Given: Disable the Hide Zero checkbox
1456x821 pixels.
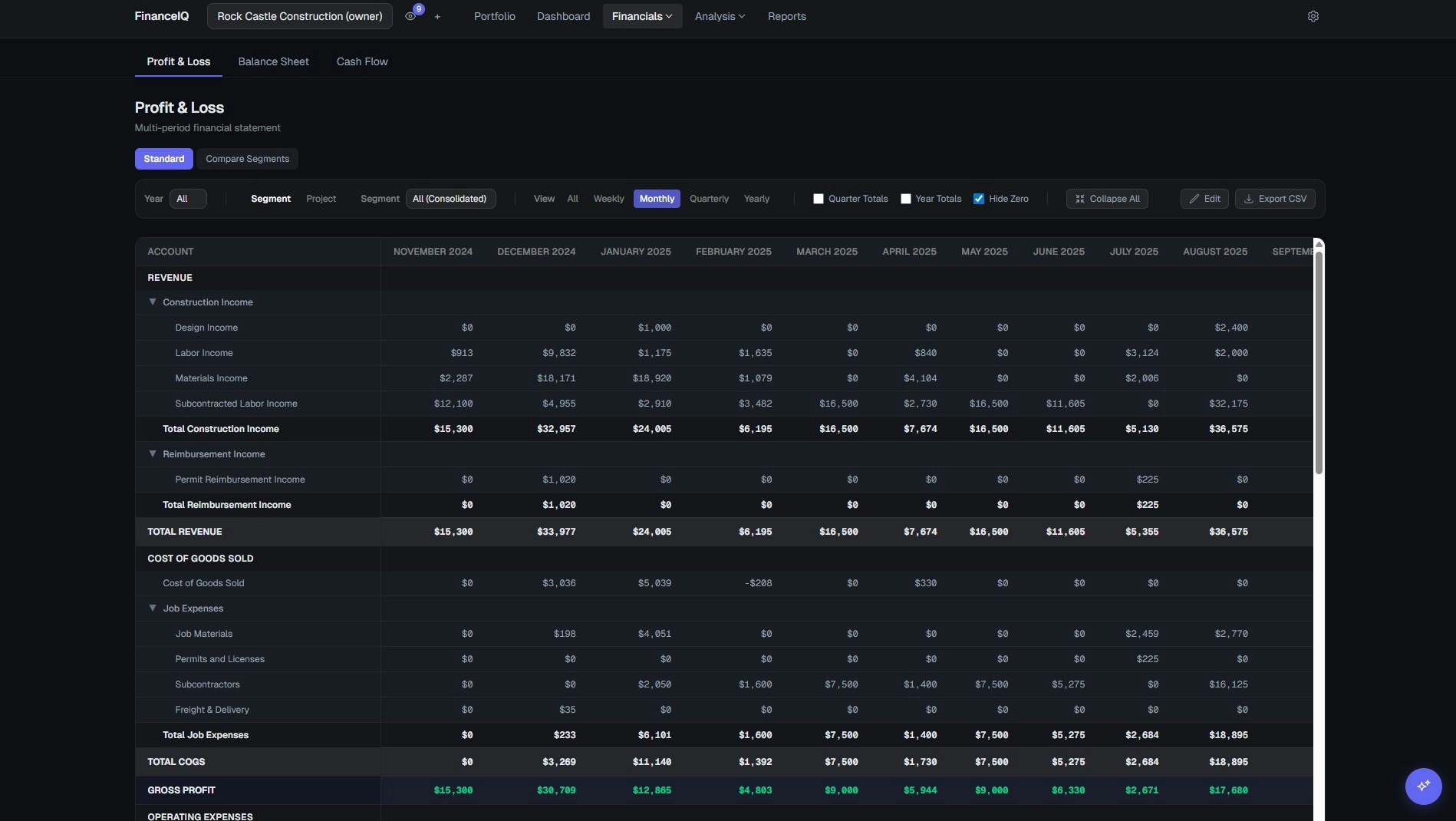Looking at the screenshot, I should pyautogui.click(x=977, y=198).
